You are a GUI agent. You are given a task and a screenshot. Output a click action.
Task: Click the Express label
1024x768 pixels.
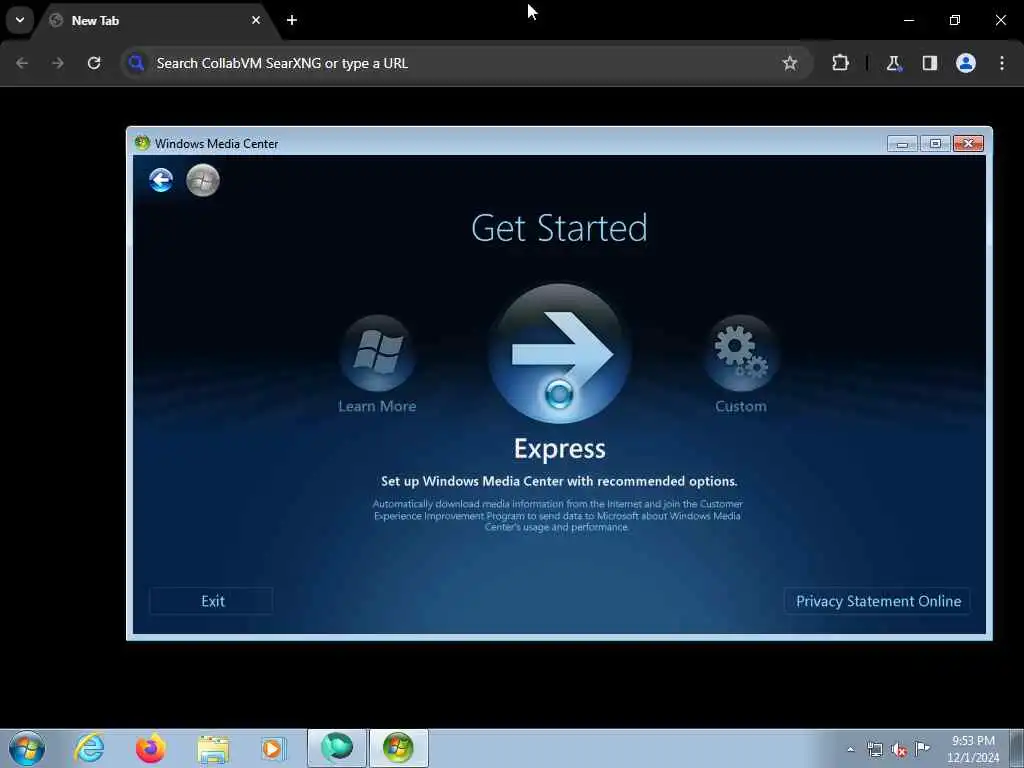(560, 449)
